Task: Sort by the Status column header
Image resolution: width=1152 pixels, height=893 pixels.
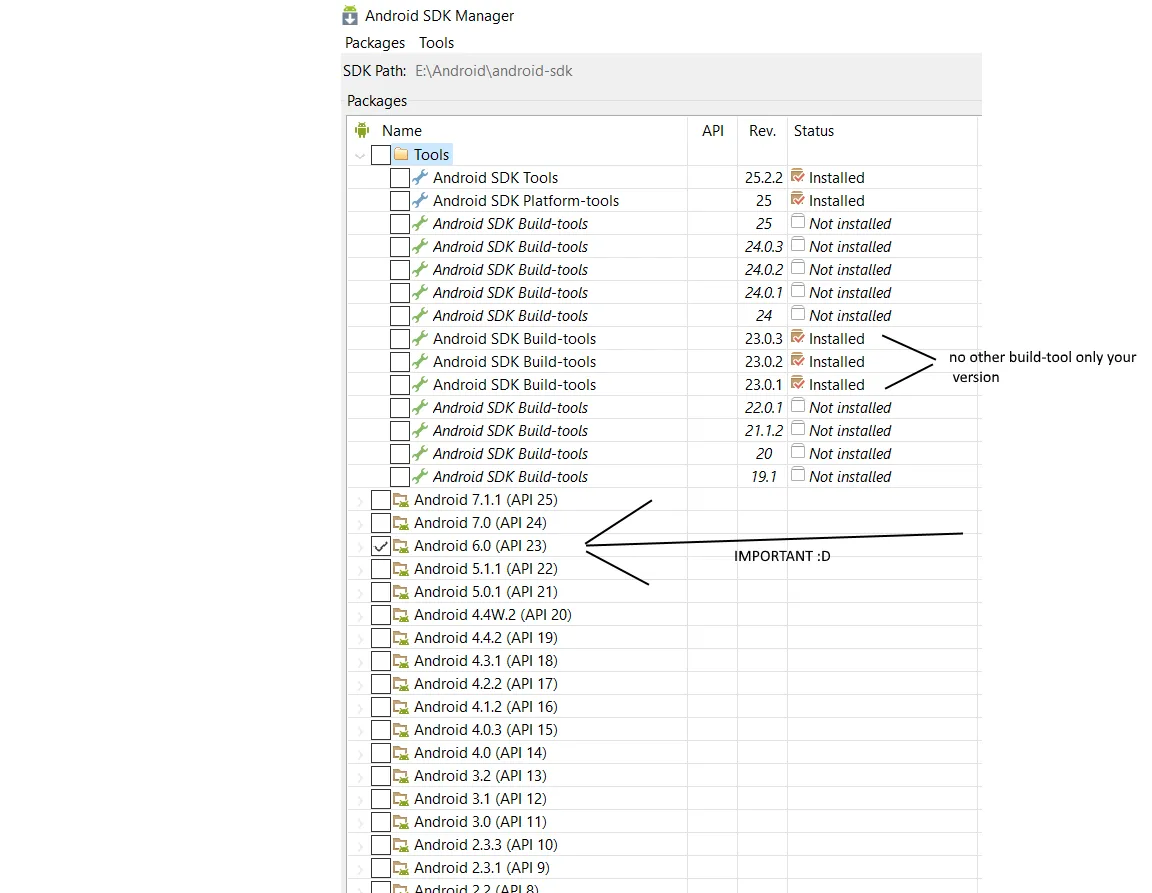Action: (x=814, y=131)
